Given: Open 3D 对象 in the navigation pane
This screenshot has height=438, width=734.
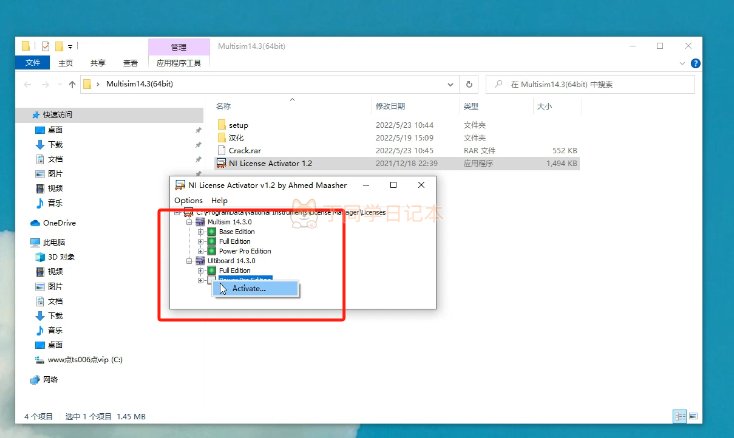Looking at the screenshot, I should coord(61,257).
